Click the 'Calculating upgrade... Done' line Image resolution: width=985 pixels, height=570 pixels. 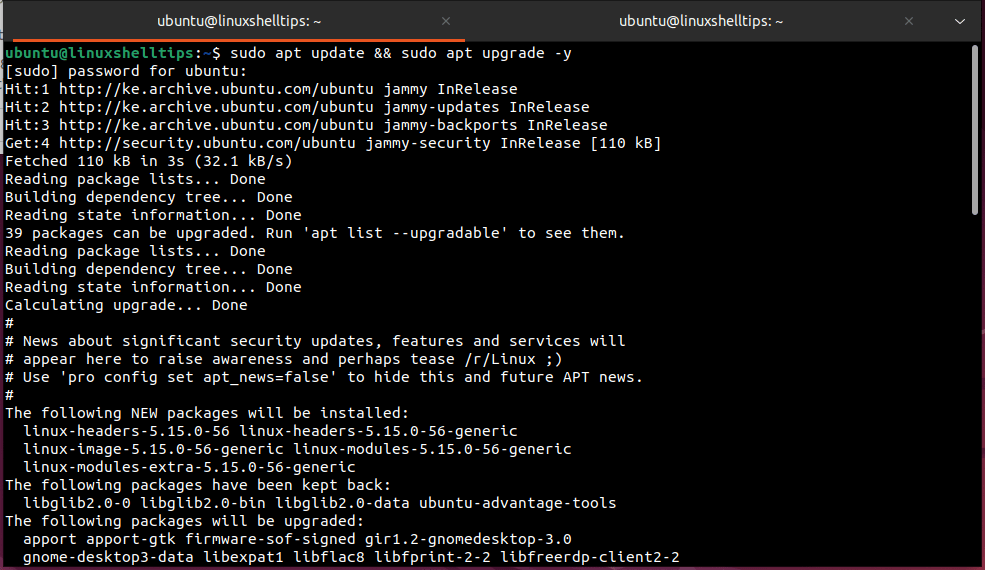pos(126,305)
